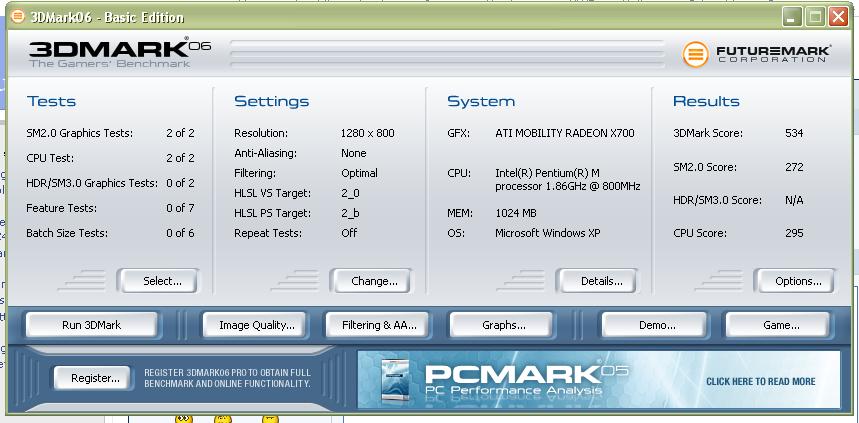Click 'HDR/SM3.0 Graphics Tests:' label

pyautogui.click(x=91, y=183)
